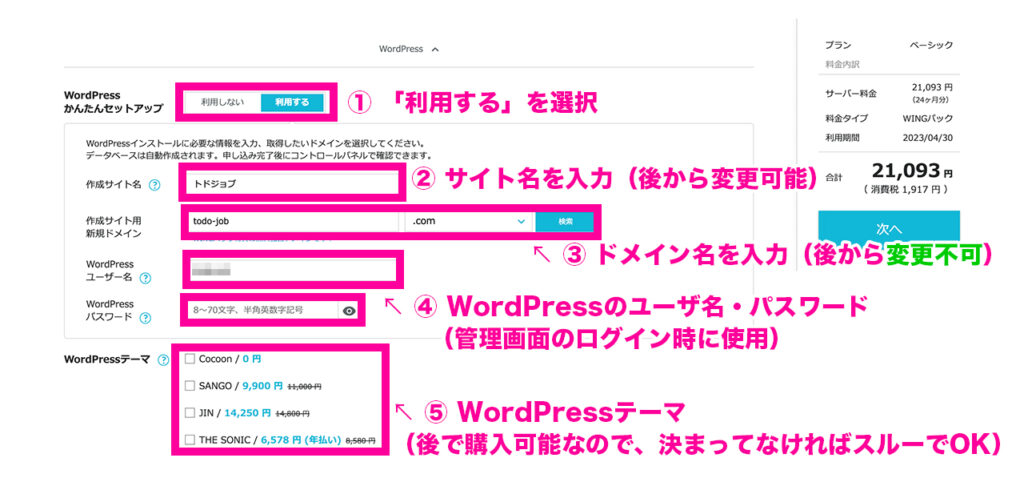
Task: Open help icon beside WordPress パスワード
Action: pyautogui.click(x=145, y=318)
